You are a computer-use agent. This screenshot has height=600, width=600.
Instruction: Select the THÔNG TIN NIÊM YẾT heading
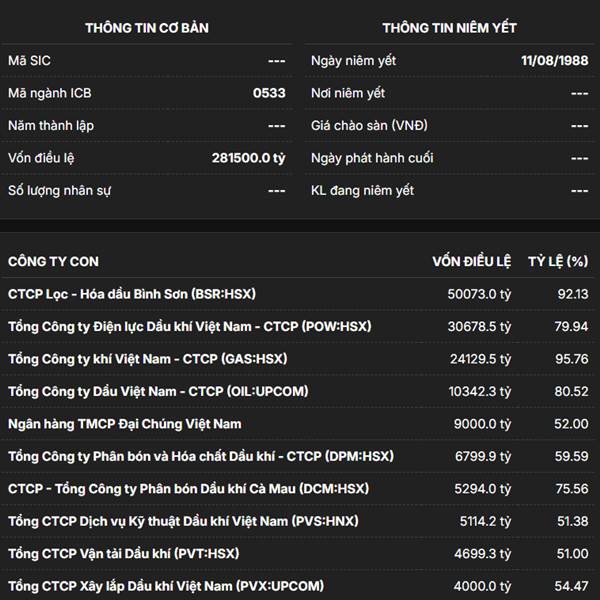[450, 28]
